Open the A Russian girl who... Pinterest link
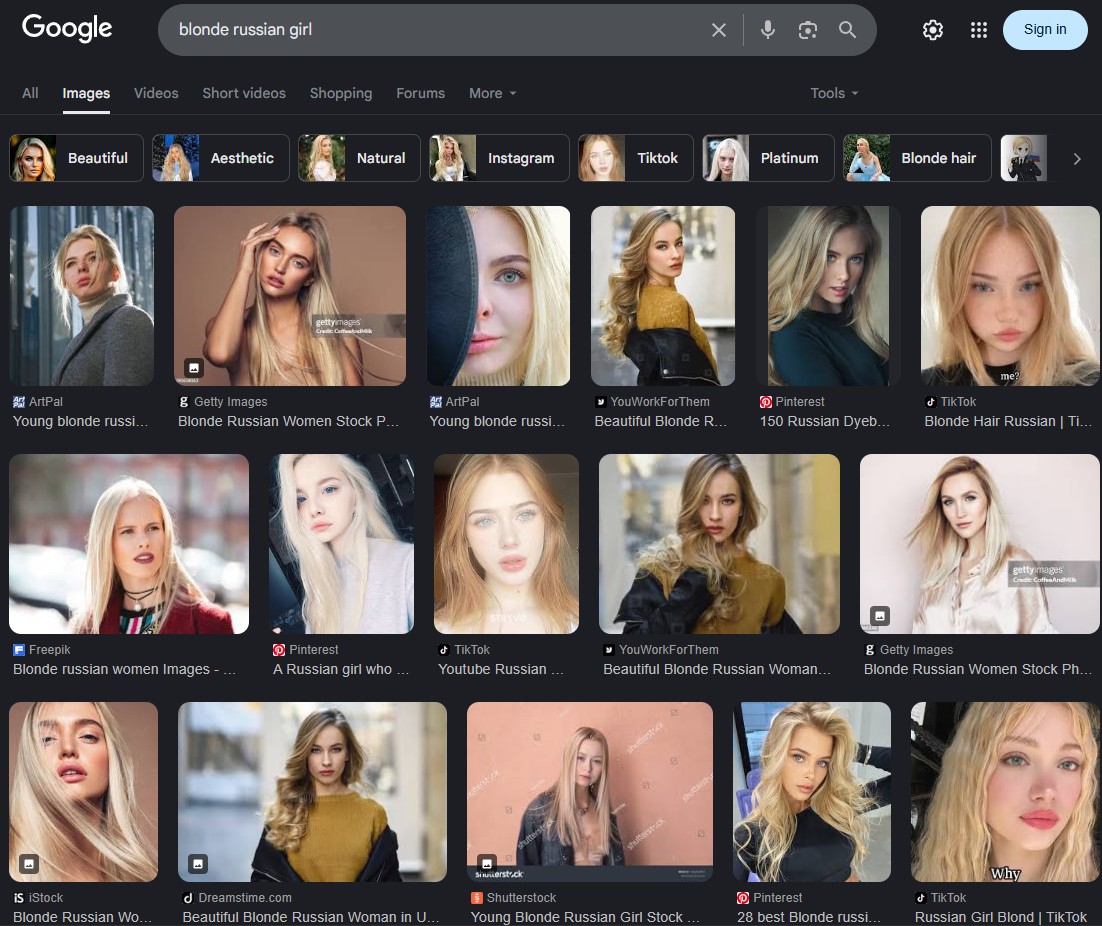Image resolution: width=1102 pixels, height=926 pixels. click(x=341, y=669)
